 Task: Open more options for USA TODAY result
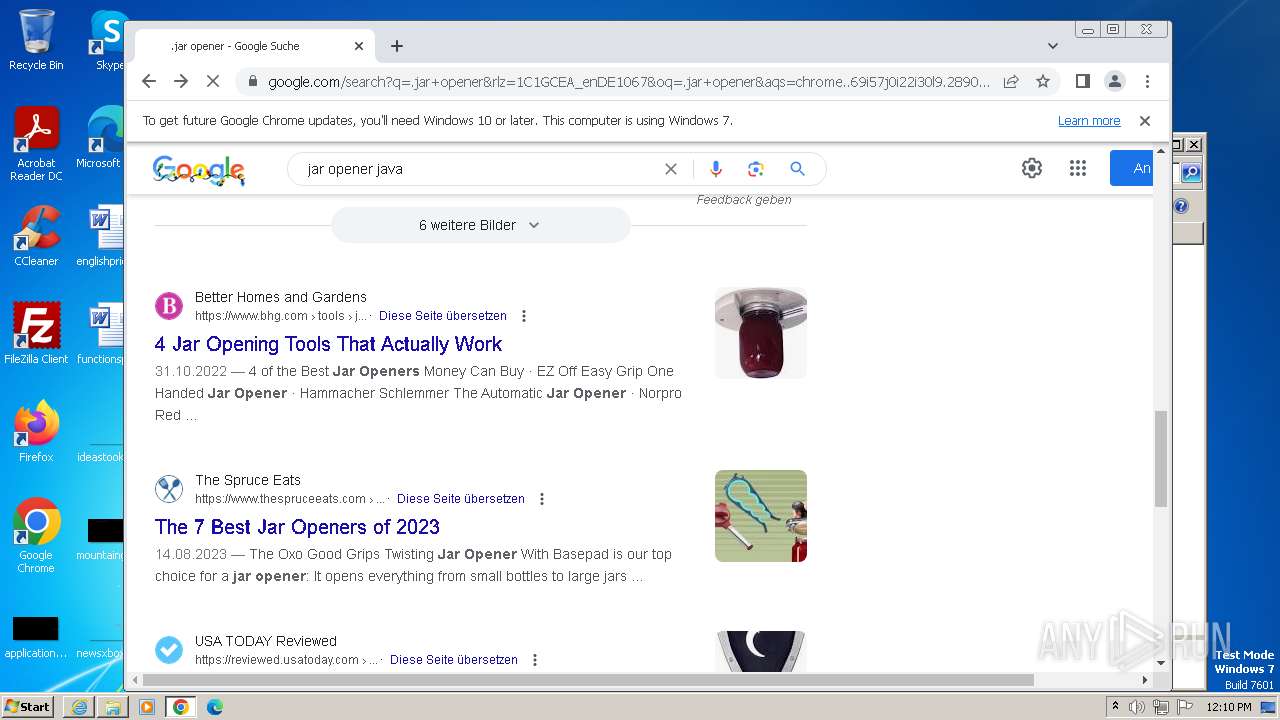(535, 660)
